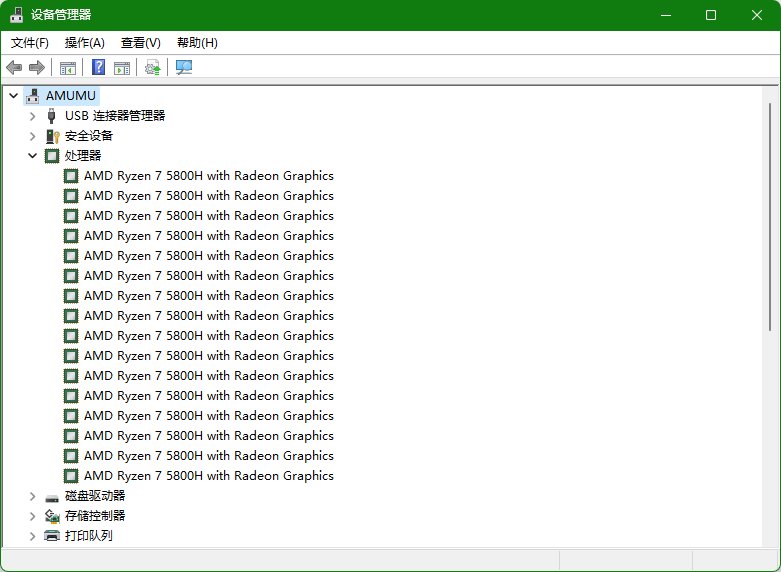Expand the 磁盘驱动器 category

click(x=33, y=496)
